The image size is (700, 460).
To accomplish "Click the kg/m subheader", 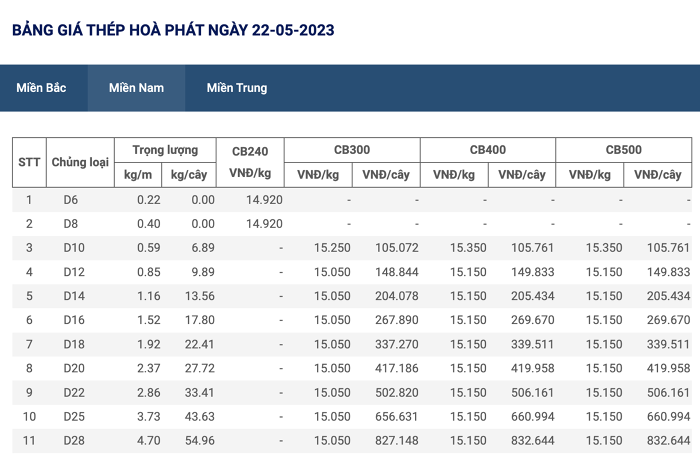I will tap(138, 175).
